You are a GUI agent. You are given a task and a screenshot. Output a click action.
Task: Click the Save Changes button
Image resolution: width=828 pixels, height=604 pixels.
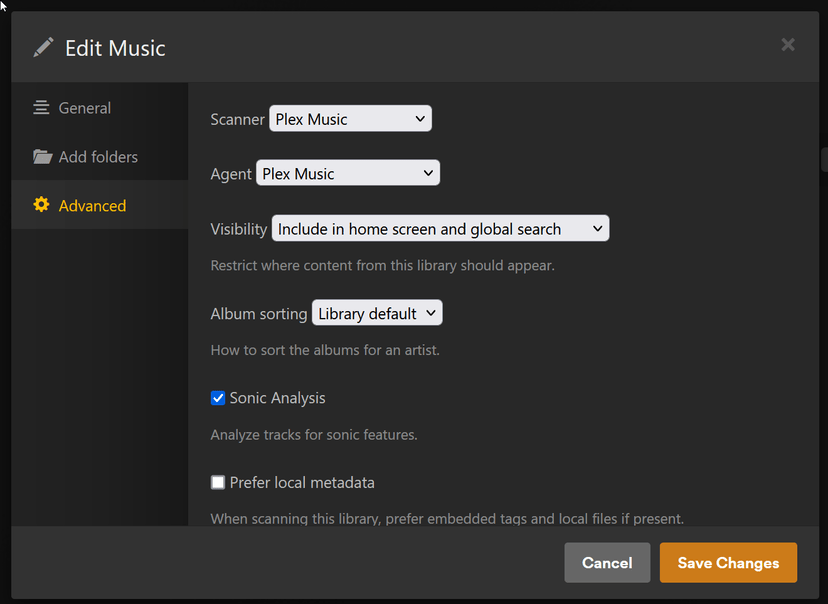(x=728, y=563)
